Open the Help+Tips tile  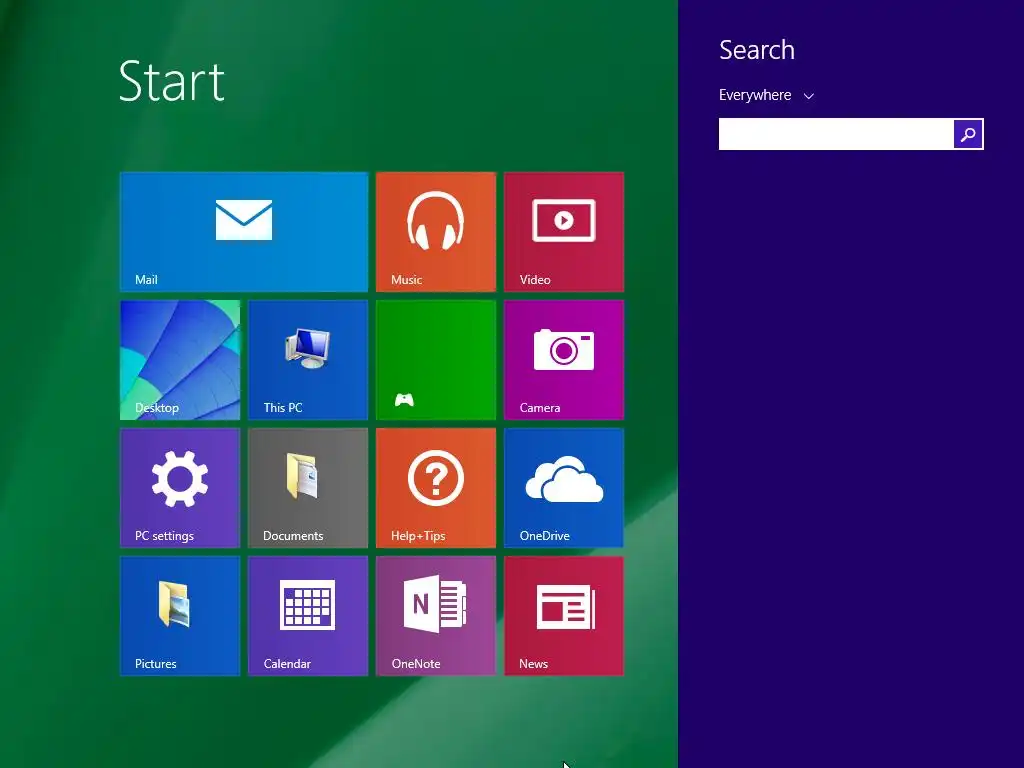coord(436,488)
